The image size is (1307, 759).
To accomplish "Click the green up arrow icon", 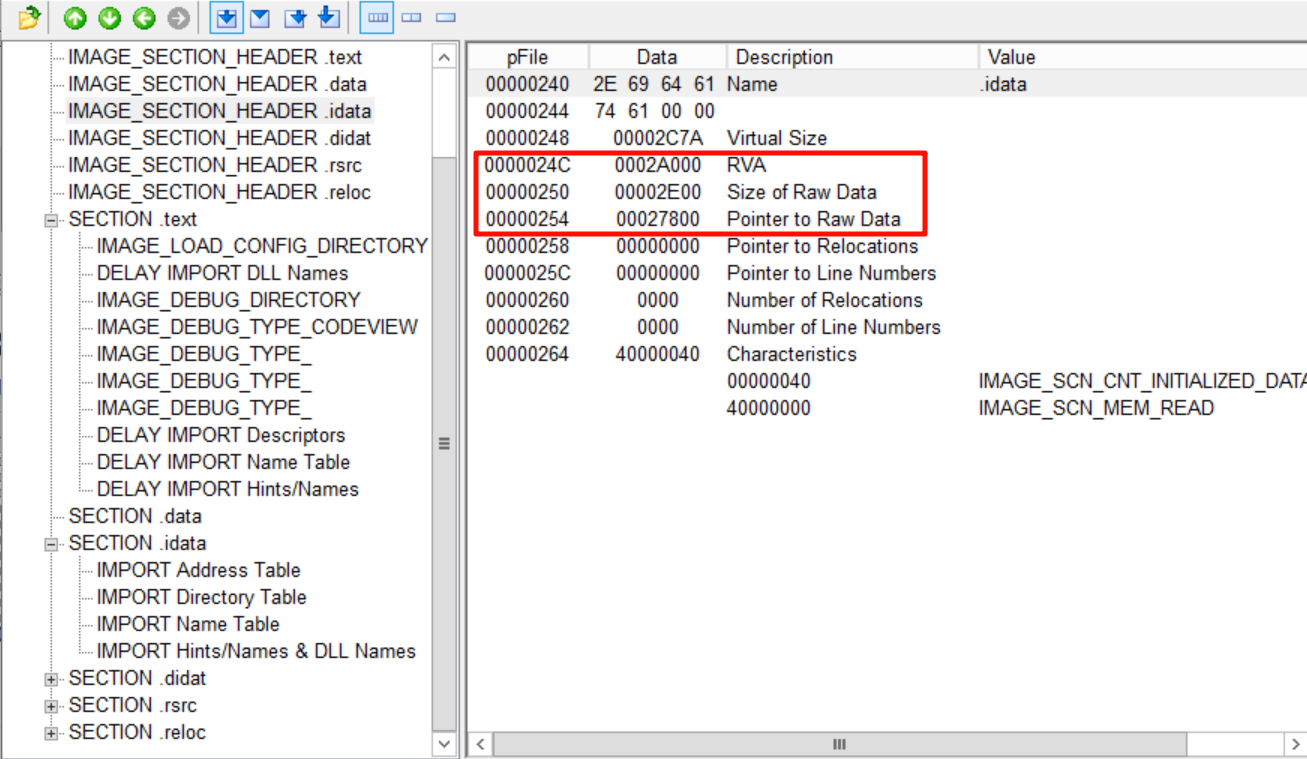I will [x=75, y=17].
